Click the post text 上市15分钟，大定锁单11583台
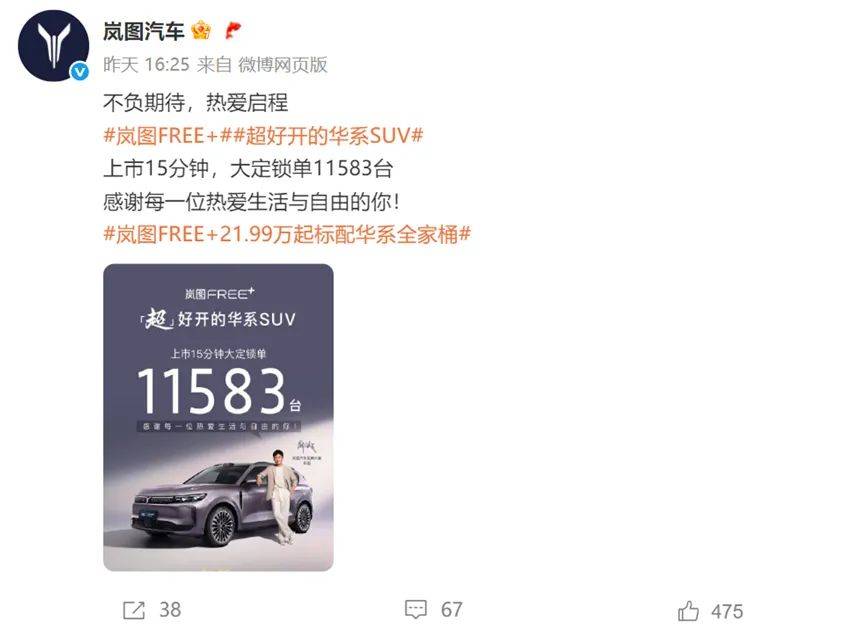This screenshot has height=633, width=845. (x=248, y=169)
